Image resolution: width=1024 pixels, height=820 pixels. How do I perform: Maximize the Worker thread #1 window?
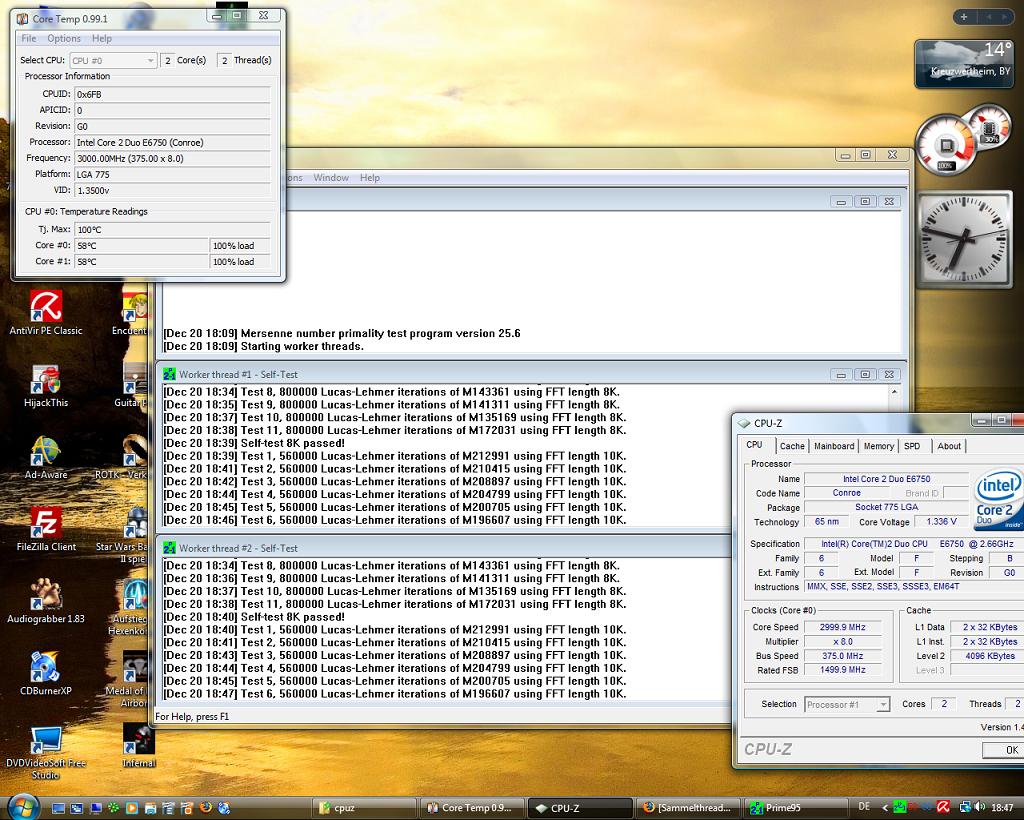click(x=865, y=374)
